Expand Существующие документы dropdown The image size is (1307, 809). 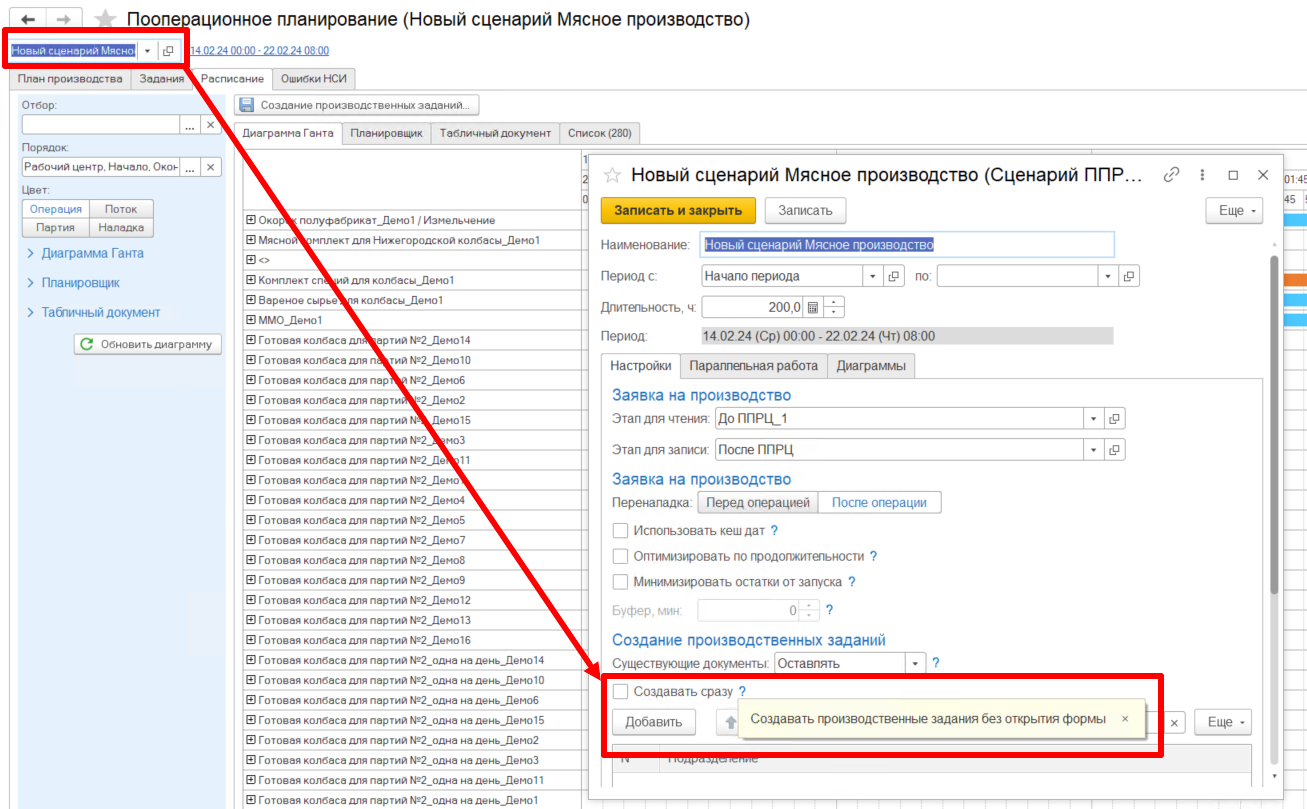915,663
